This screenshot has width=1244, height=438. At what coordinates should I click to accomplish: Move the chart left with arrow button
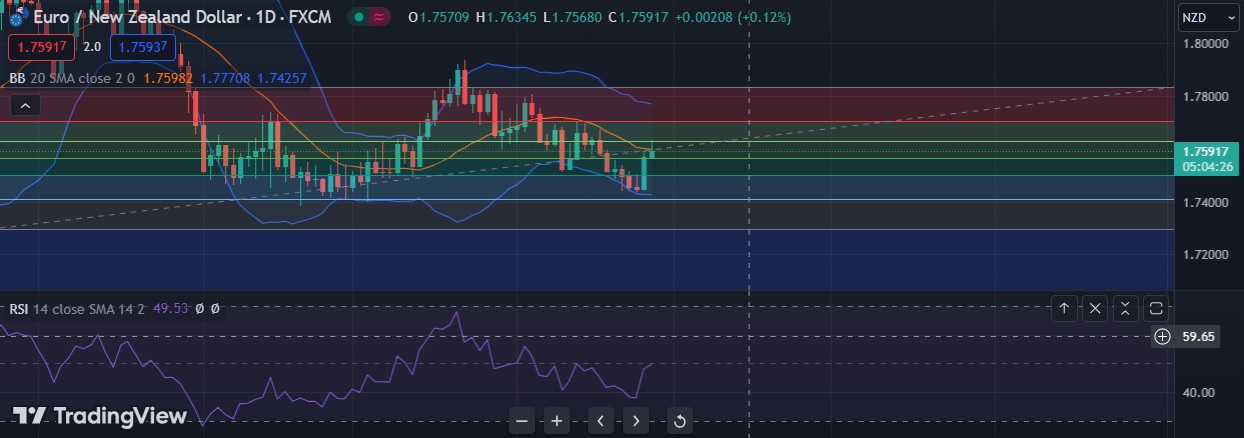pyautogui.click(x=600, y=421)
